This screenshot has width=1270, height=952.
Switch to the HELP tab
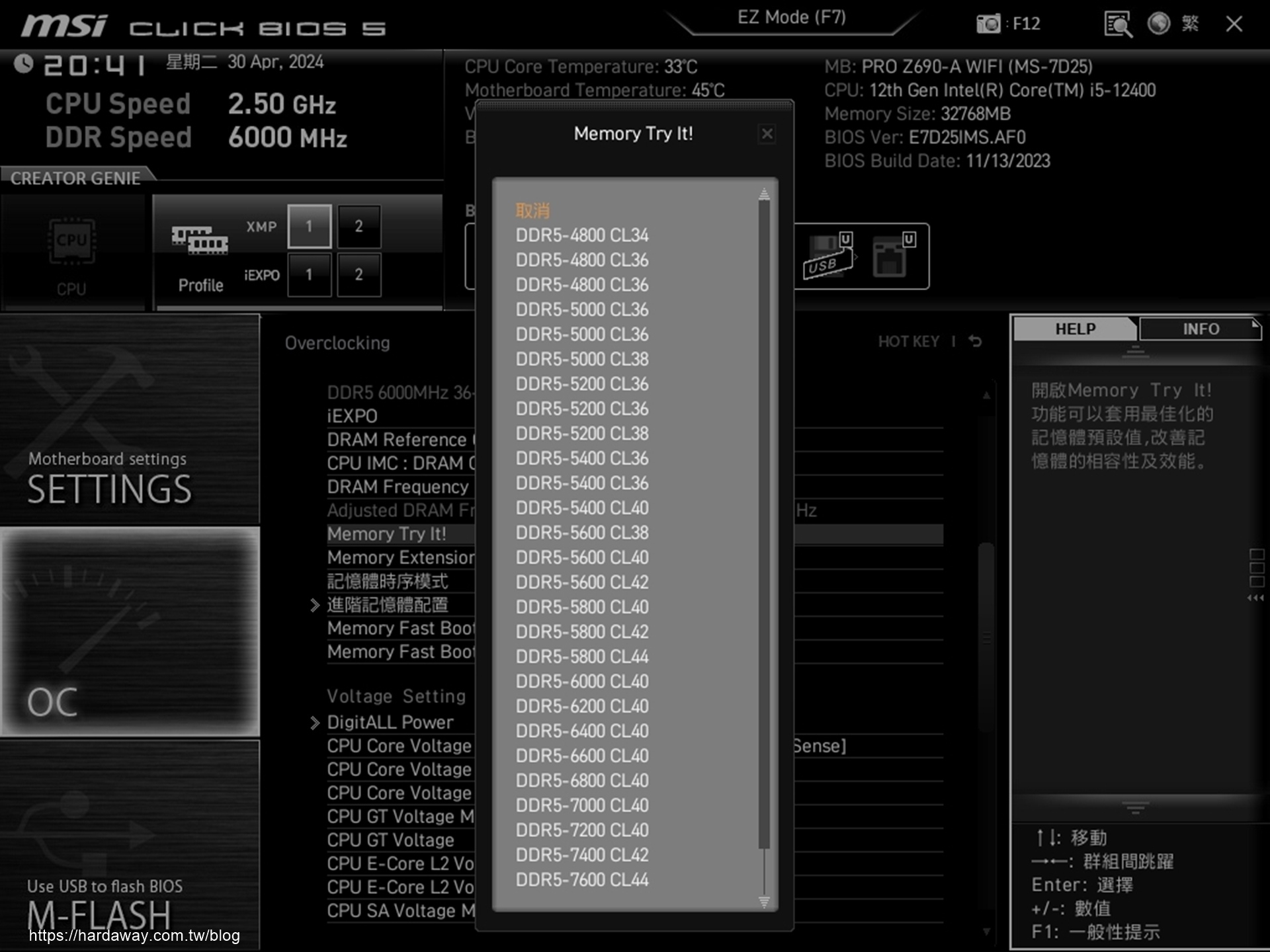click(x=1075, y=329)
